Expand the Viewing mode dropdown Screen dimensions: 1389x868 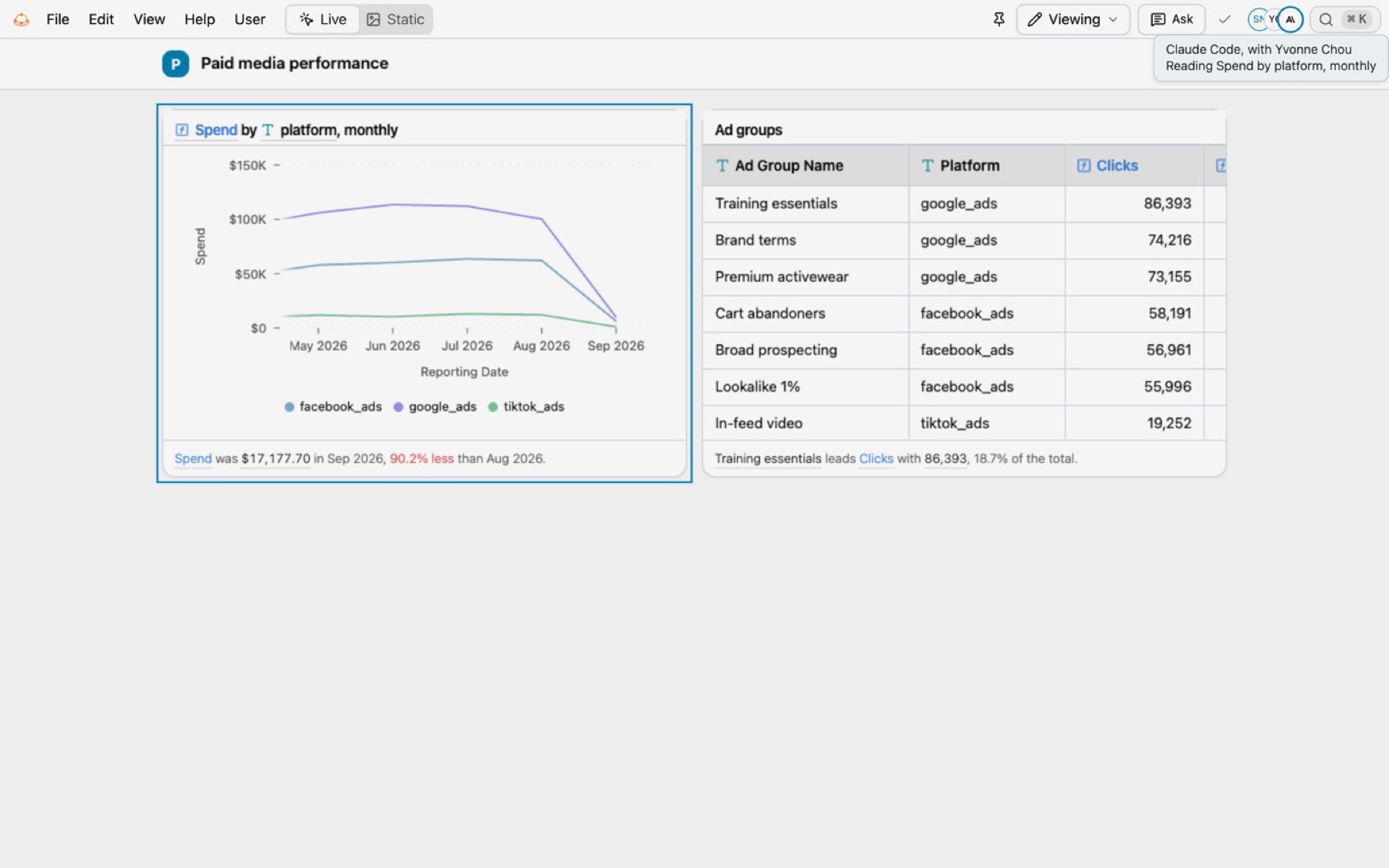1073,19
